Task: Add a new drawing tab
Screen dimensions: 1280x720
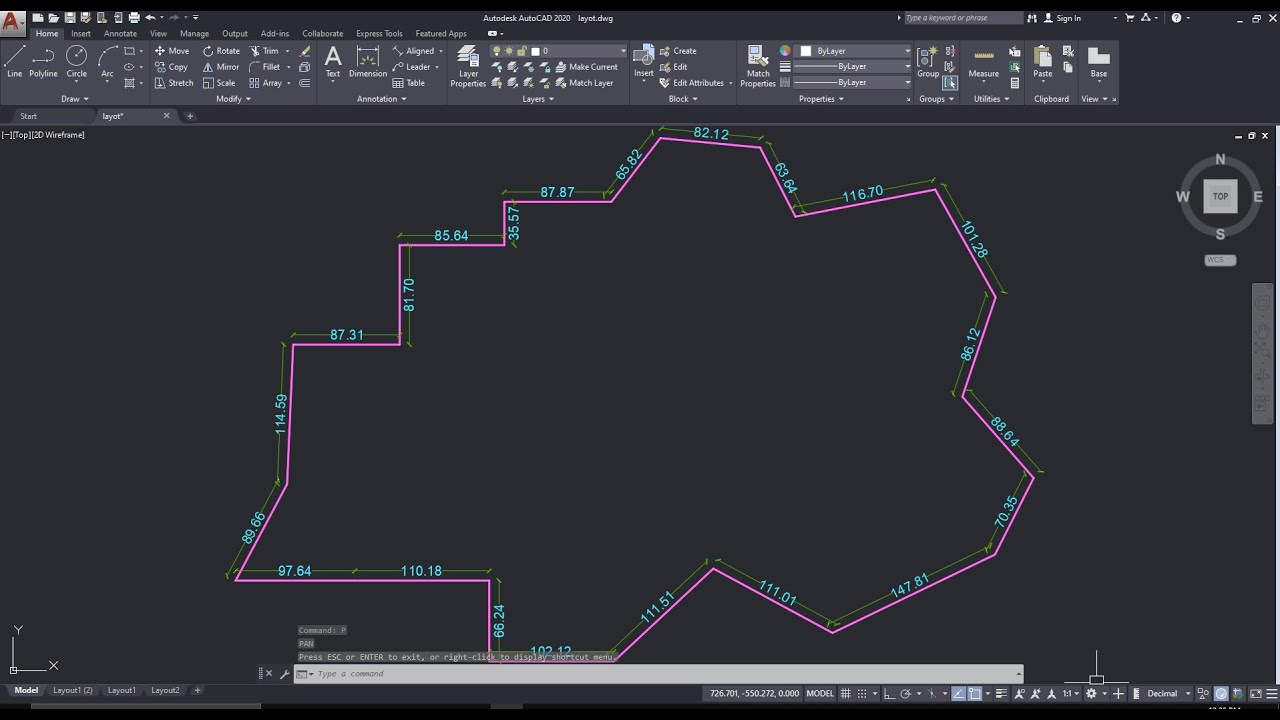Action: click(190, 116)
